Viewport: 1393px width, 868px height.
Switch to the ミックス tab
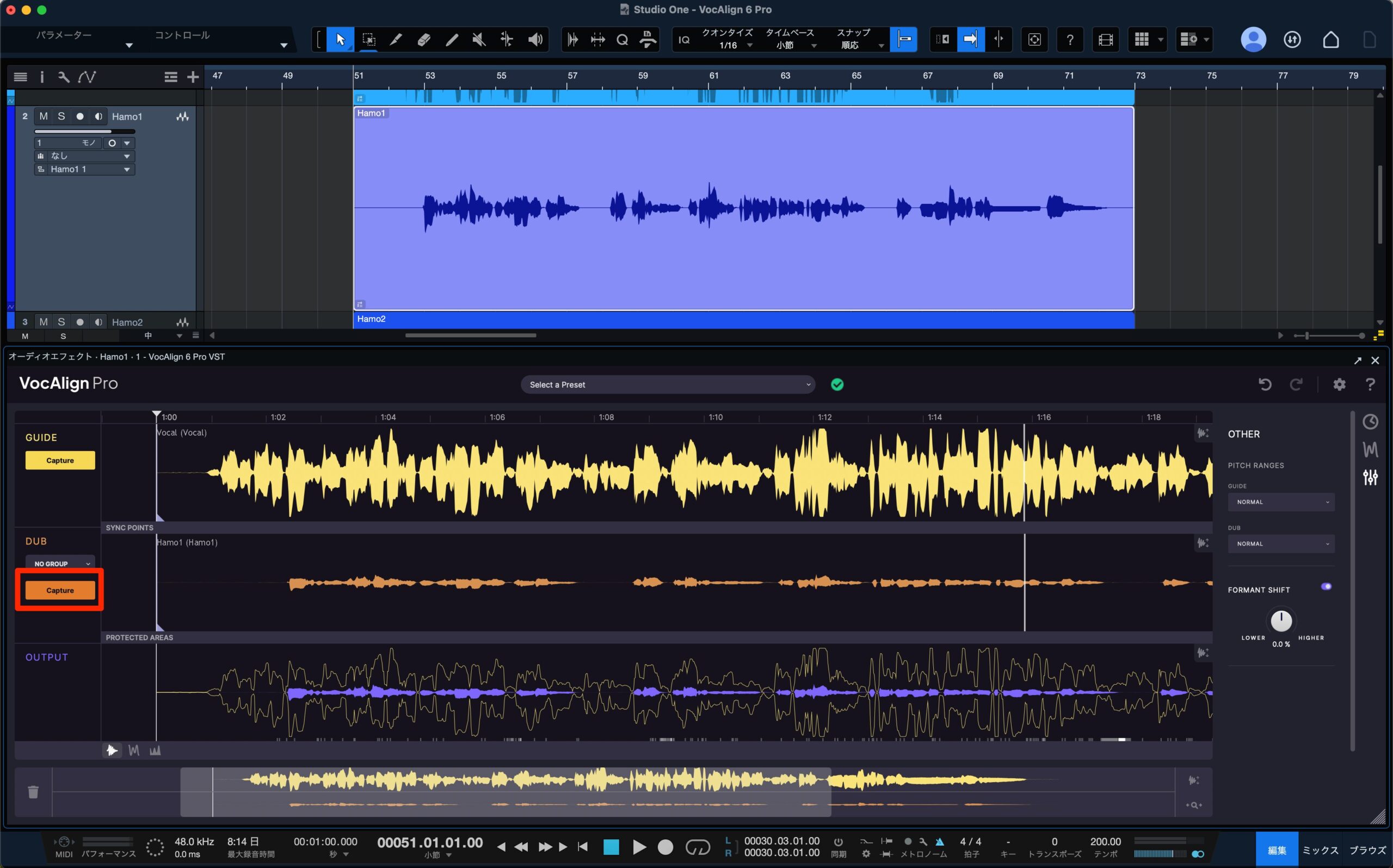point(1320,850)
